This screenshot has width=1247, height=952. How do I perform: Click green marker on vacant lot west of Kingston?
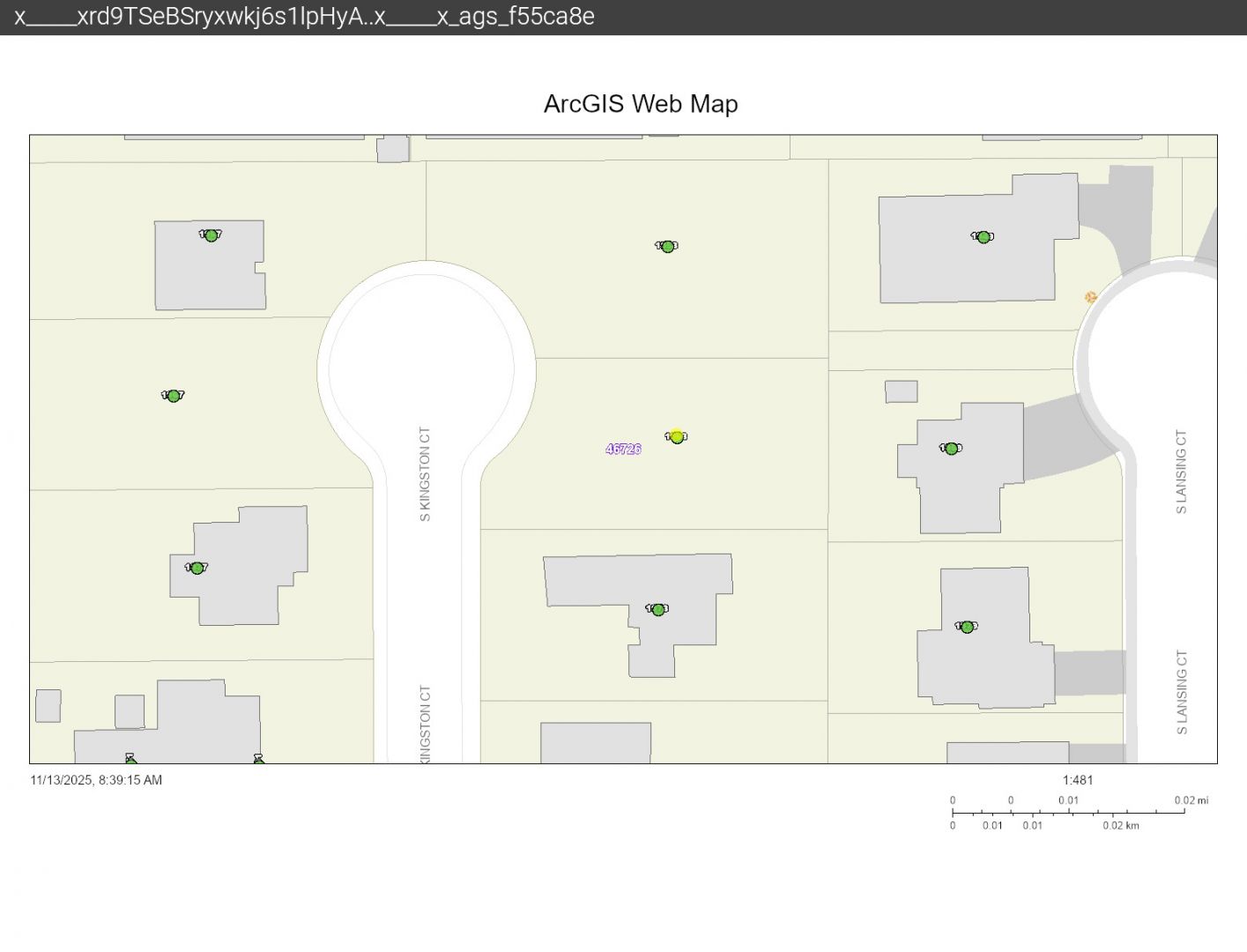click(x=174, y=396)
